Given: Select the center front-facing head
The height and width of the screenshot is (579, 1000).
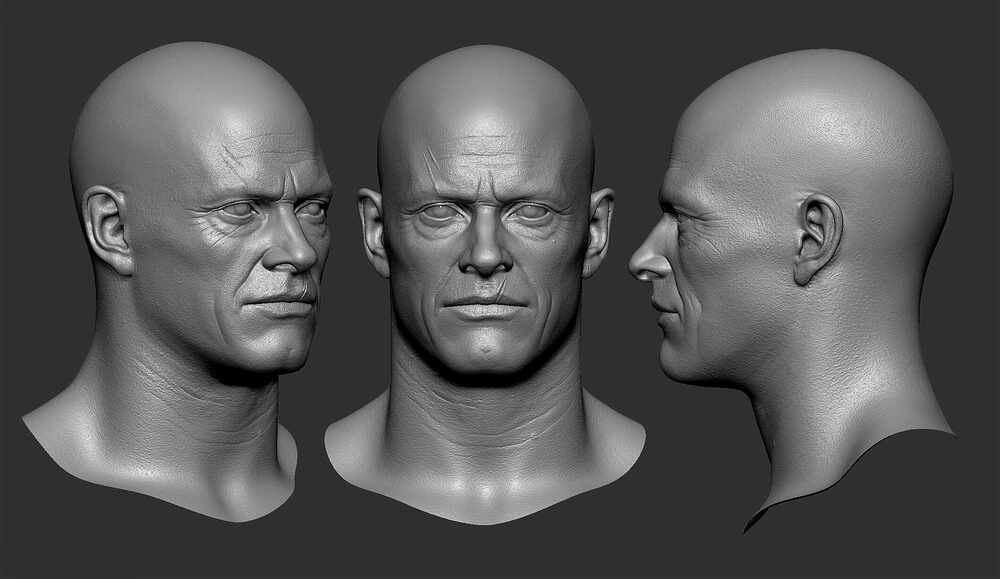Looking at the screenshot, I should (x=487, y=250).
